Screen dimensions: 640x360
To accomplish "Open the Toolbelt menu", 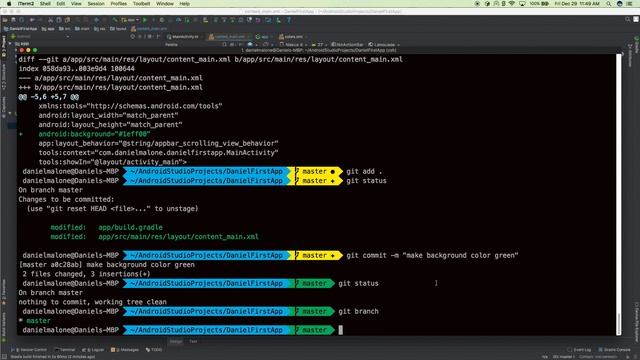I will click(x=141, y=4).
